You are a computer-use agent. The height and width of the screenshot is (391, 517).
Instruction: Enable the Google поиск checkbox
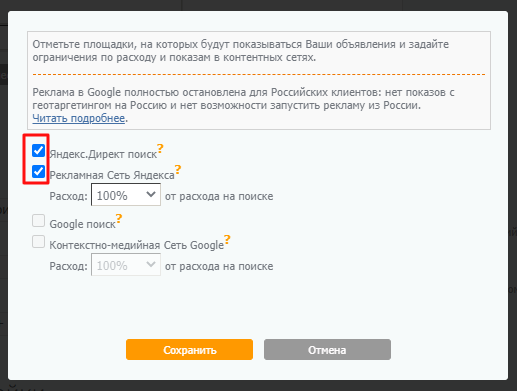point(38,221)
